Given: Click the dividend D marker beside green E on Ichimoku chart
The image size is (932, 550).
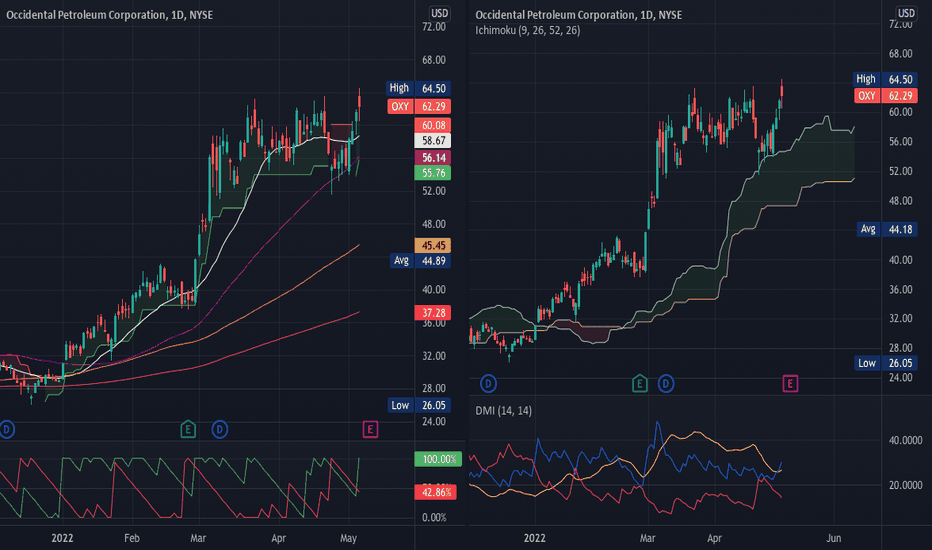Looking at the screenshot, I should coord(666,384).
